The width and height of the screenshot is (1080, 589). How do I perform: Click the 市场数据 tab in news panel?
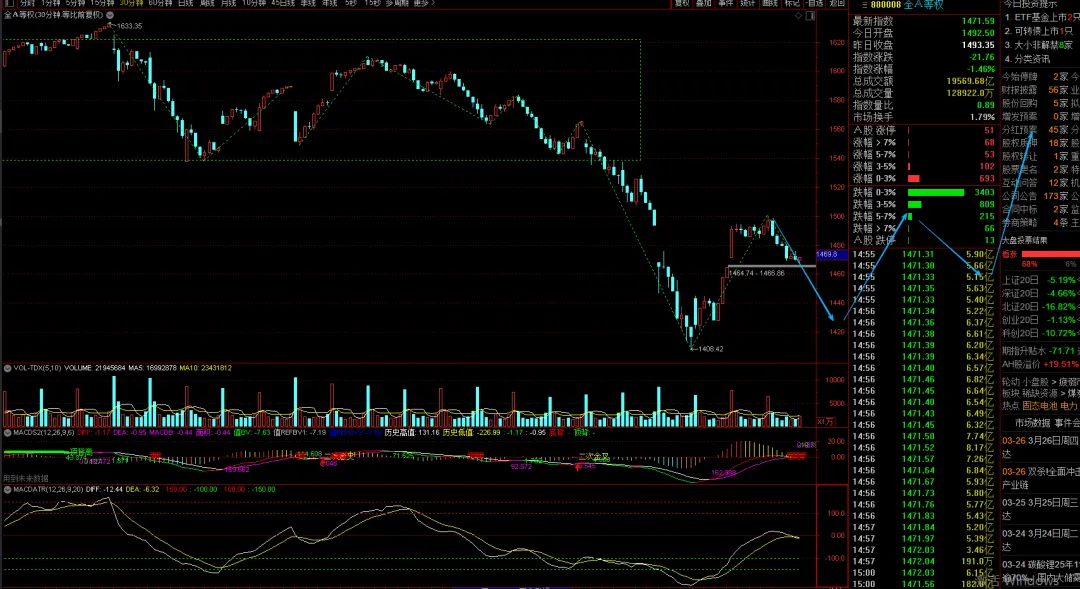[1032, 423]
